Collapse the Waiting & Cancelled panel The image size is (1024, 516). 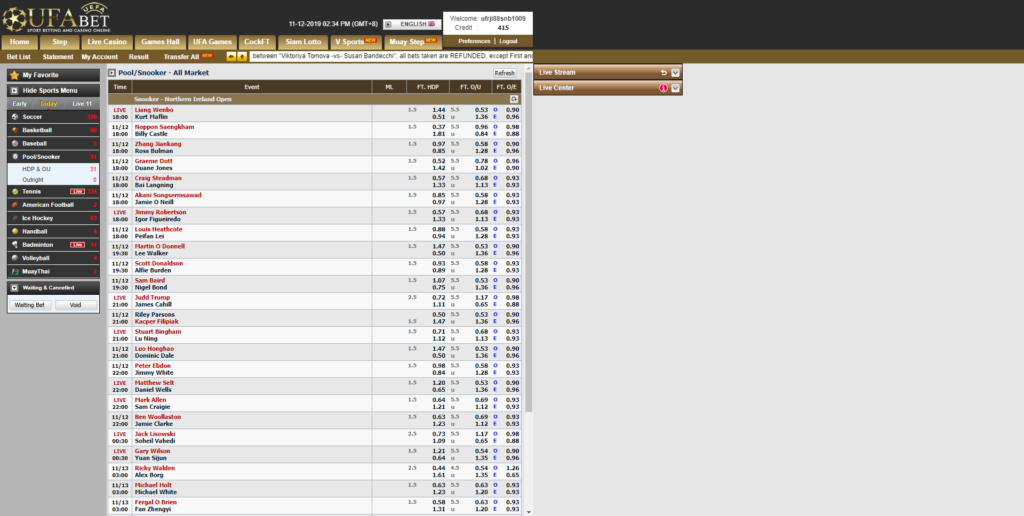pyautogui.click(x=14, y=287)
